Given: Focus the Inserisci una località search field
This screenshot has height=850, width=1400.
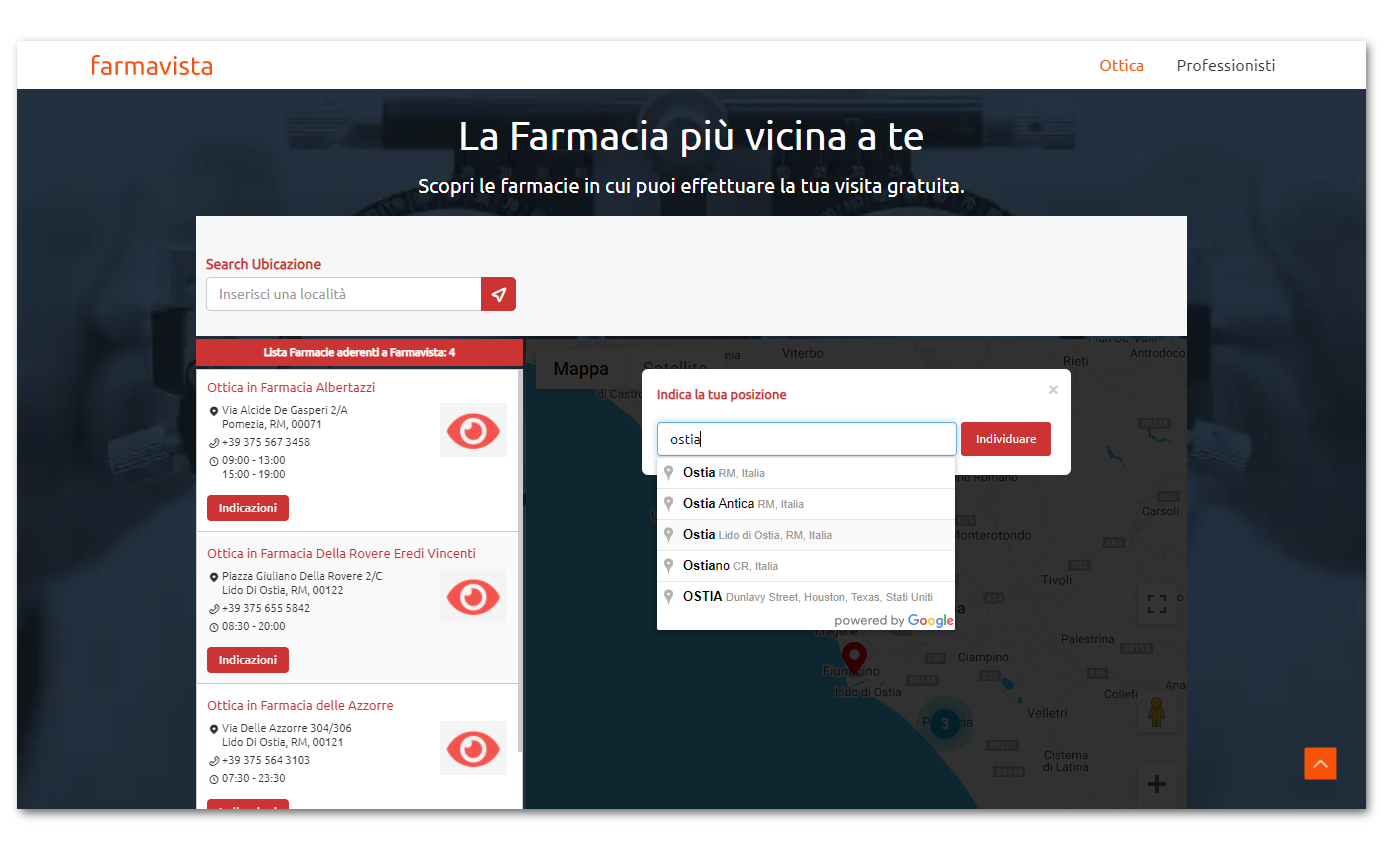Looking at the screenshot, I should click(x=343, y=294).
